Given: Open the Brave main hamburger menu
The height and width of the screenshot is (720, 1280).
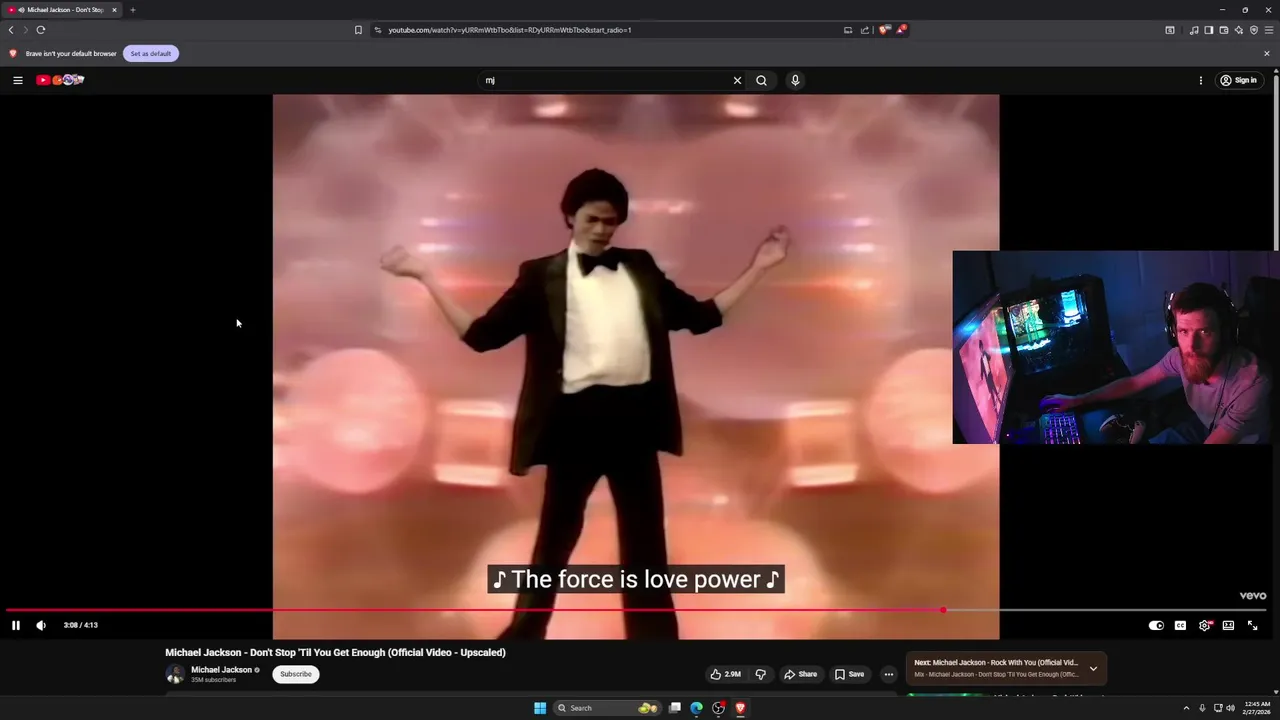Looking at the screenshot, I should [1269, 30].
